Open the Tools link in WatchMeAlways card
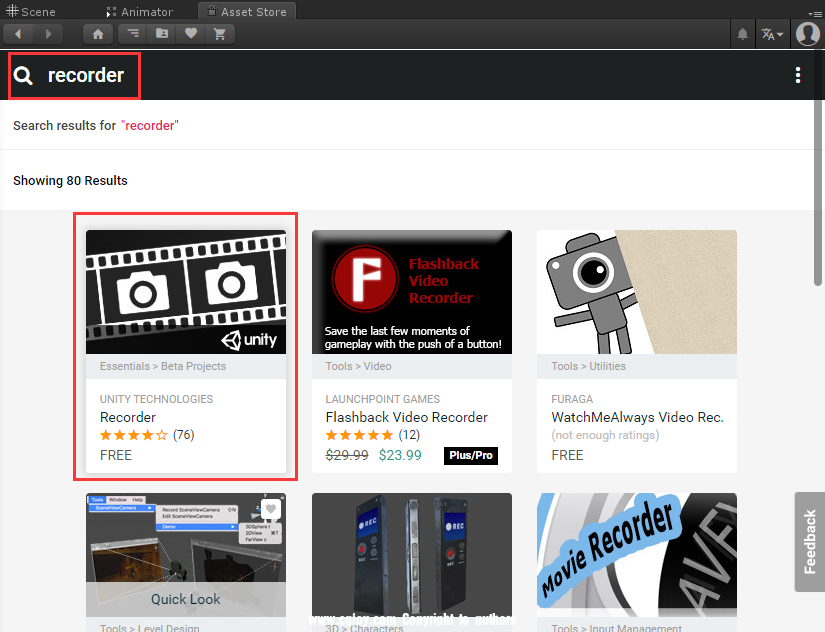 pyautogui.click(x=565, y=366)
